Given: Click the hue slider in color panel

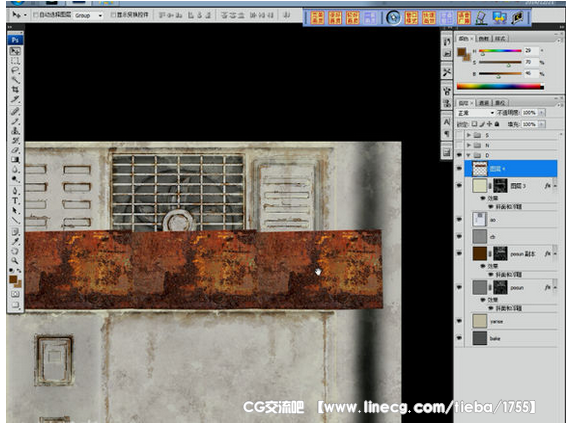Looking at the screenshot, I should 500,51.
